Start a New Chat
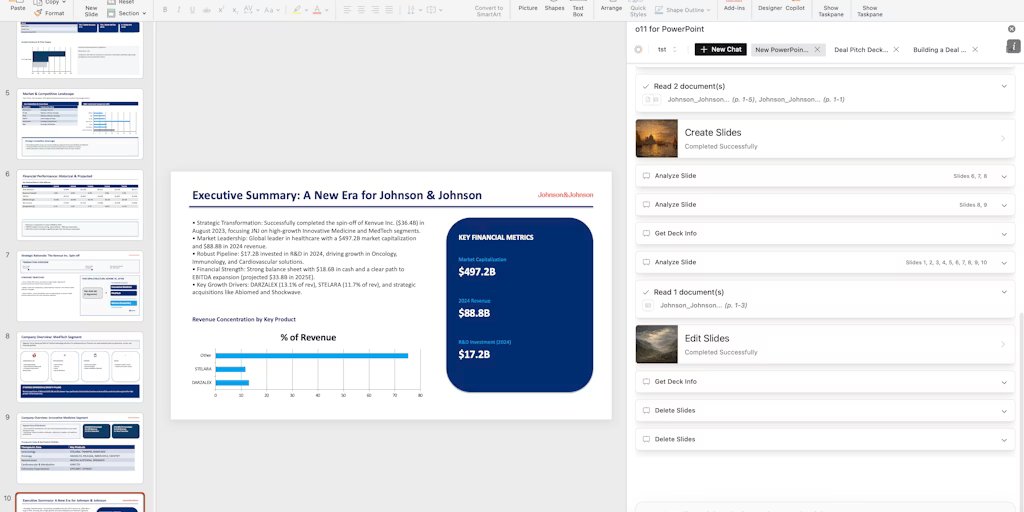This screenshot has width=1024, height=512. pyautogui.click(x=720, y=49)
